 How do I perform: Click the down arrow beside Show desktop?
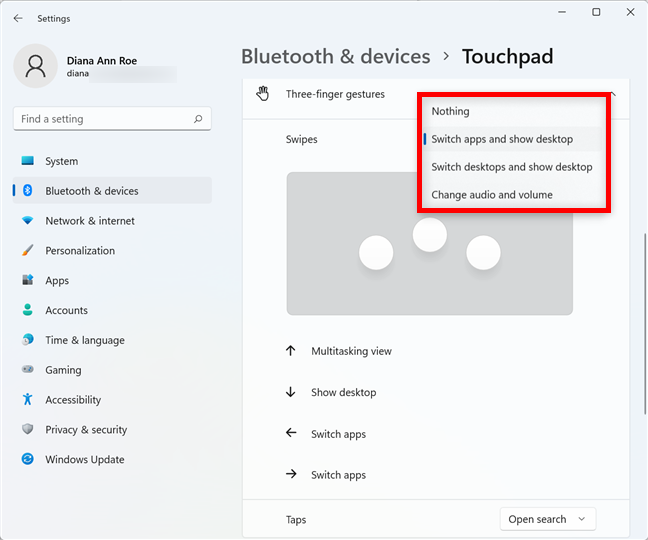[291, 392]
